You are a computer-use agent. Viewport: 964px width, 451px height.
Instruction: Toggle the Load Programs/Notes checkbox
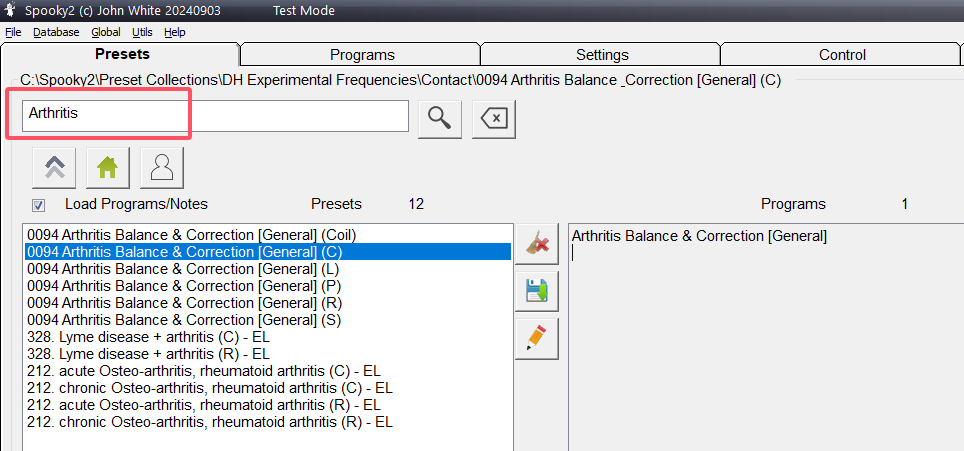coord(39,205)
